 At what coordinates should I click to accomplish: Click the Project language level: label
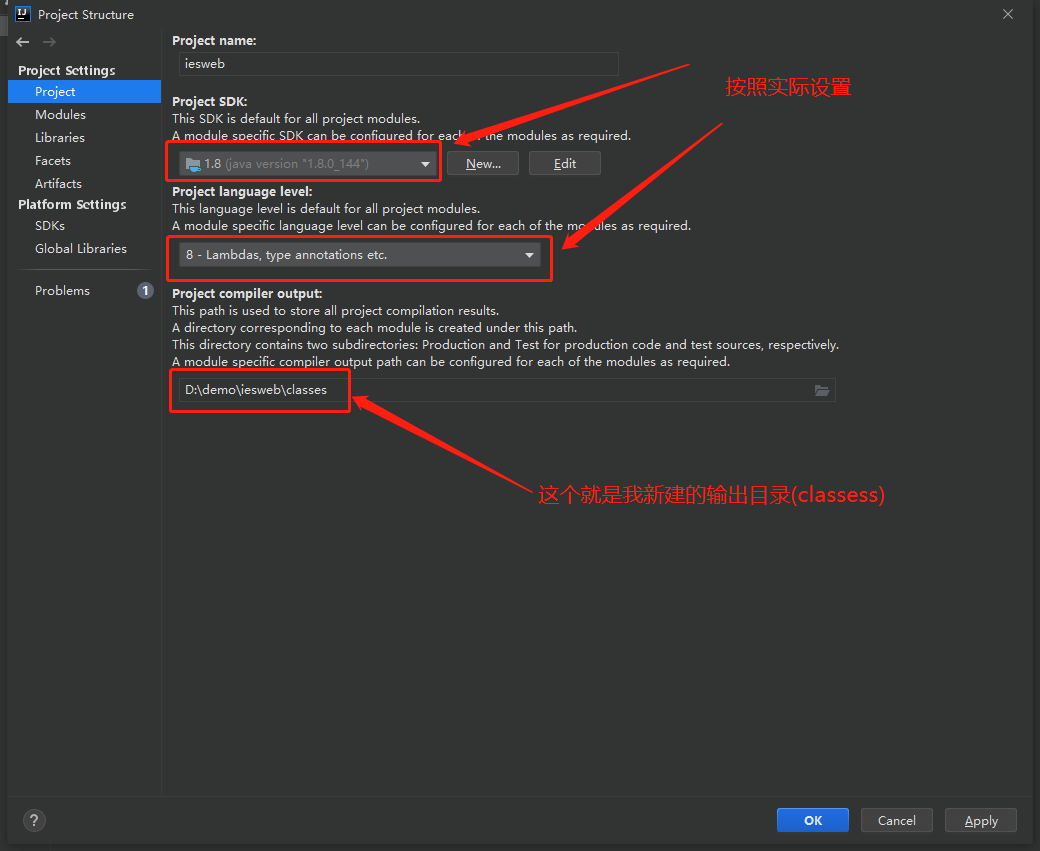[242, 192]
